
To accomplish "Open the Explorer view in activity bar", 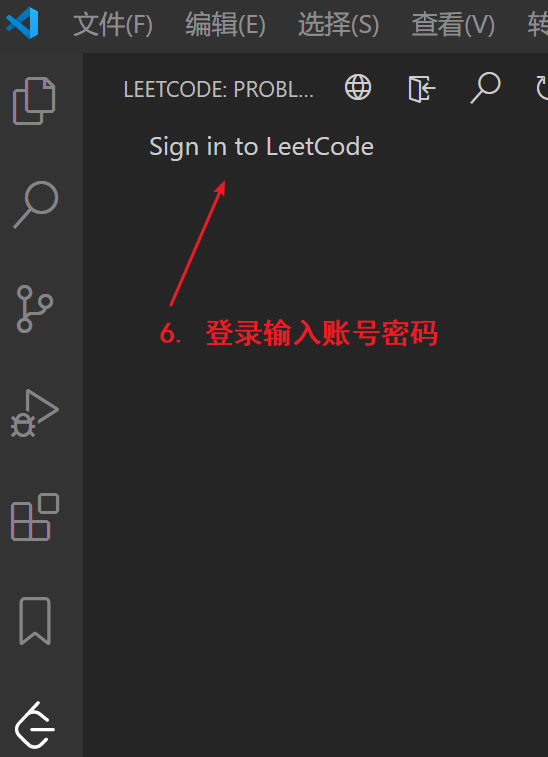I will coord(34,101).
